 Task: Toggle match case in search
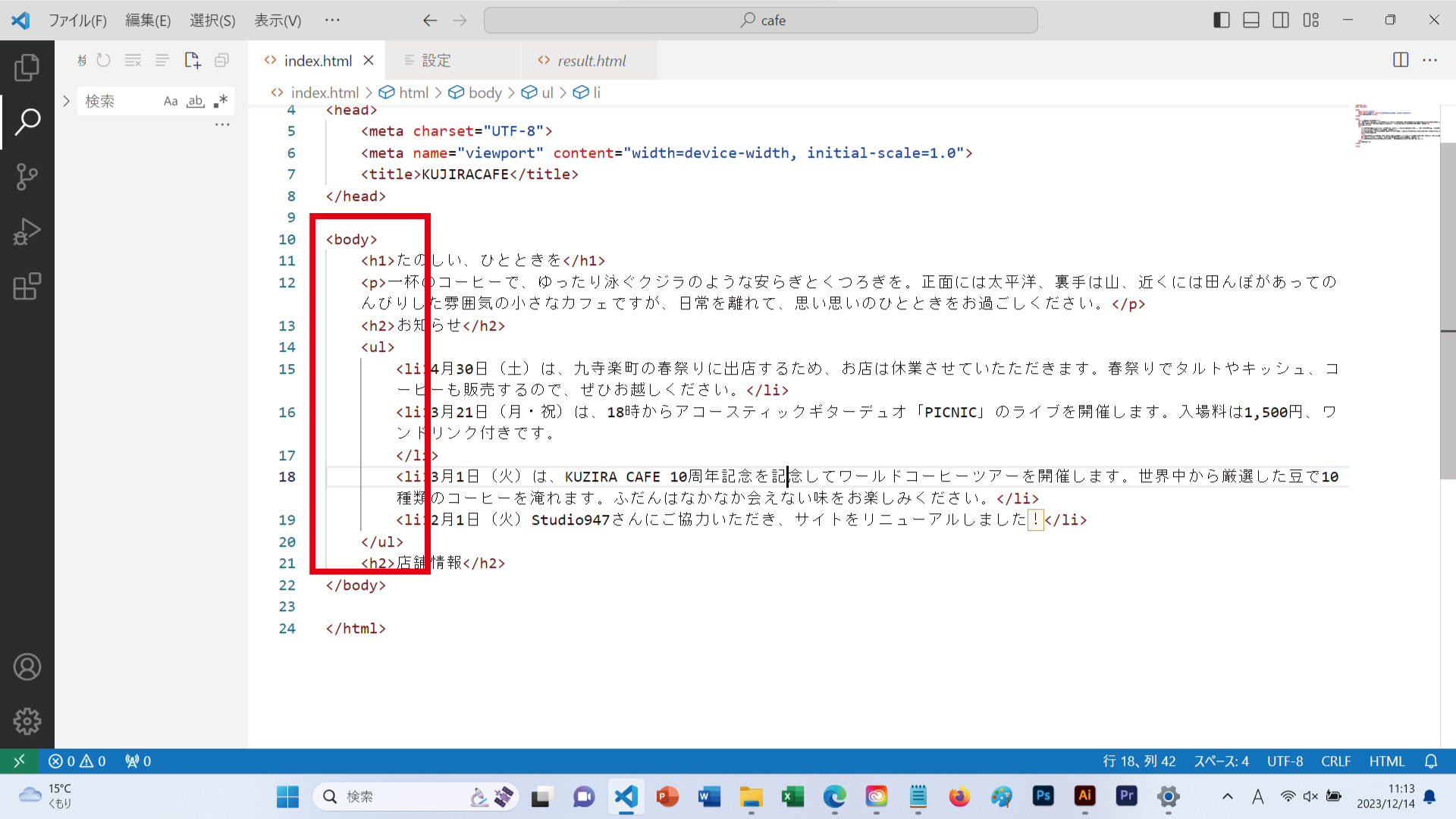(x=171, y=101)
